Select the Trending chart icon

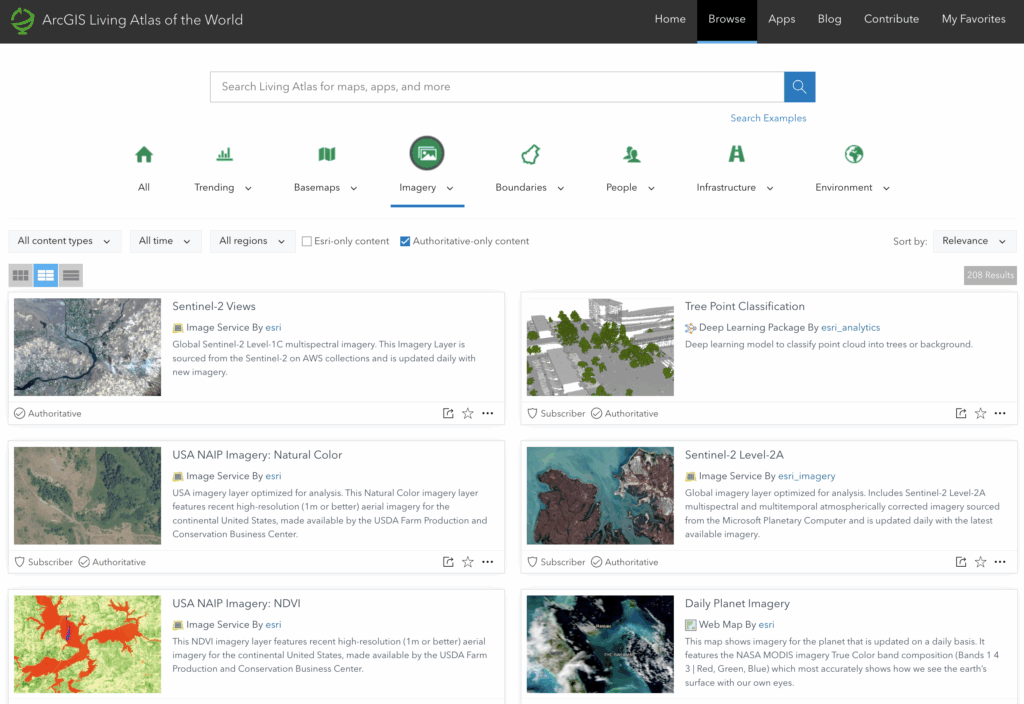click(224, 155)
